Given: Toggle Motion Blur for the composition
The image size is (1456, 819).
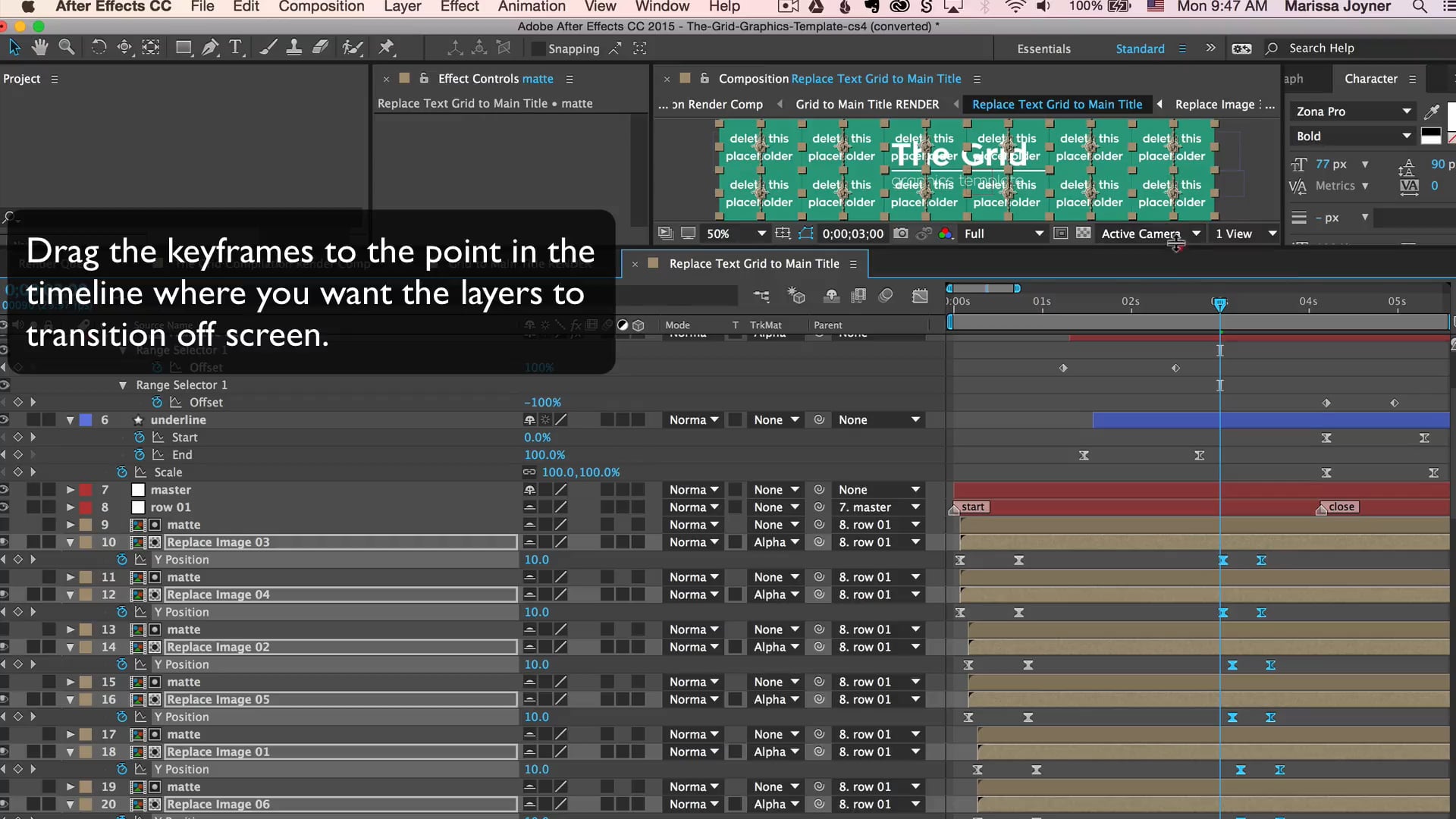Looking at the screenshot, I should point(885,296).
